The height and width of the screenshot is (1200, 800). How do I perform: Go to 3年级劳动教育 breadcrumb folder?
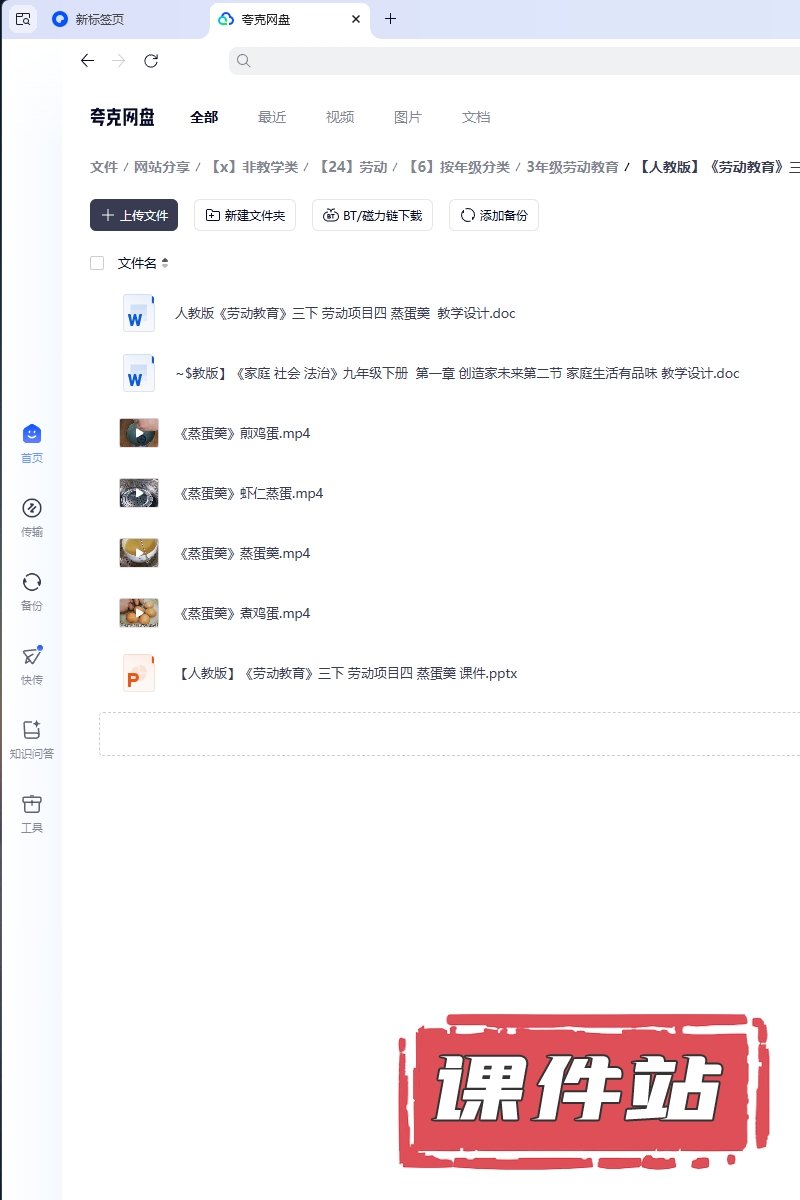click(x=572, y=167)
